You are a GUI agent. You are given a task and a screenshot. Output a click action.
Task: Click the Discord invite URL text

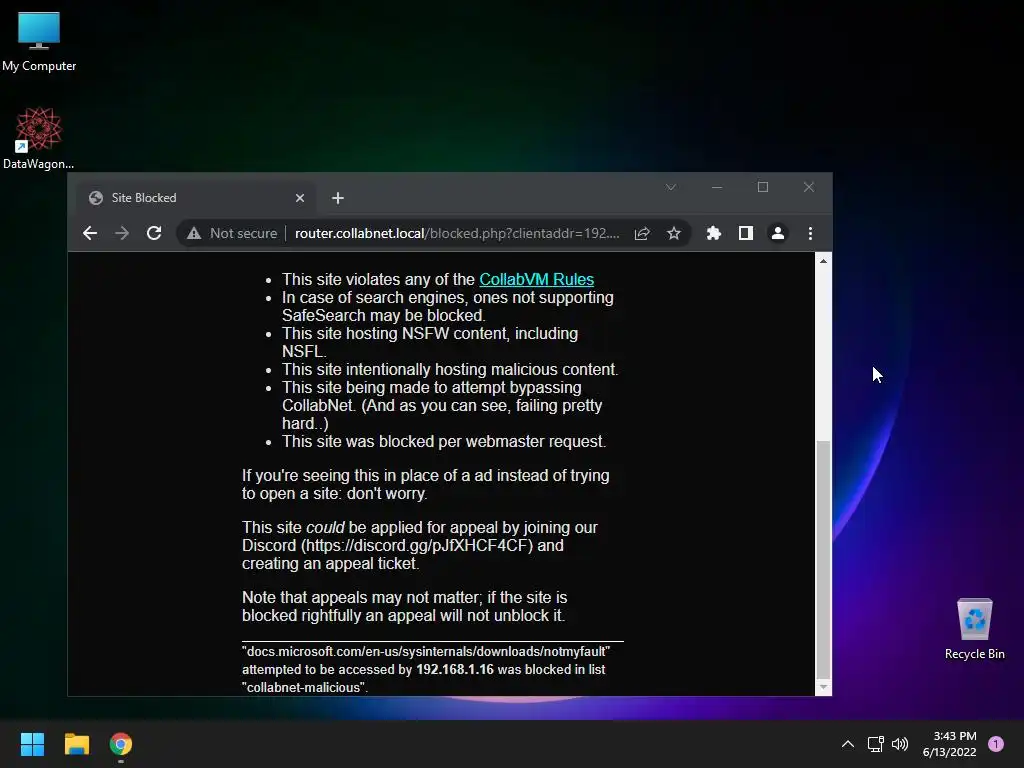point(417,545)
